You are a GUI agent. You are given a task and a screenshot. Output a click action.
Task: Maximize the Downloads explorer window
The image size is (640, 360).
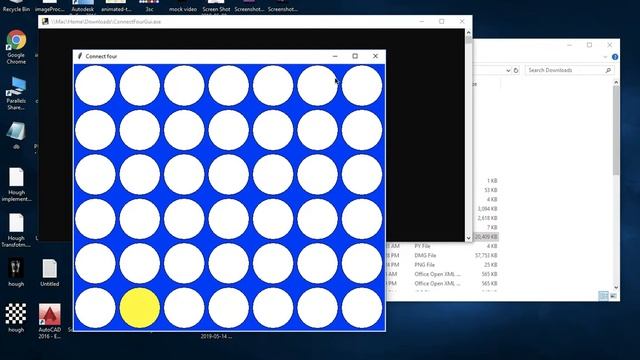click(x=589, y=45)
